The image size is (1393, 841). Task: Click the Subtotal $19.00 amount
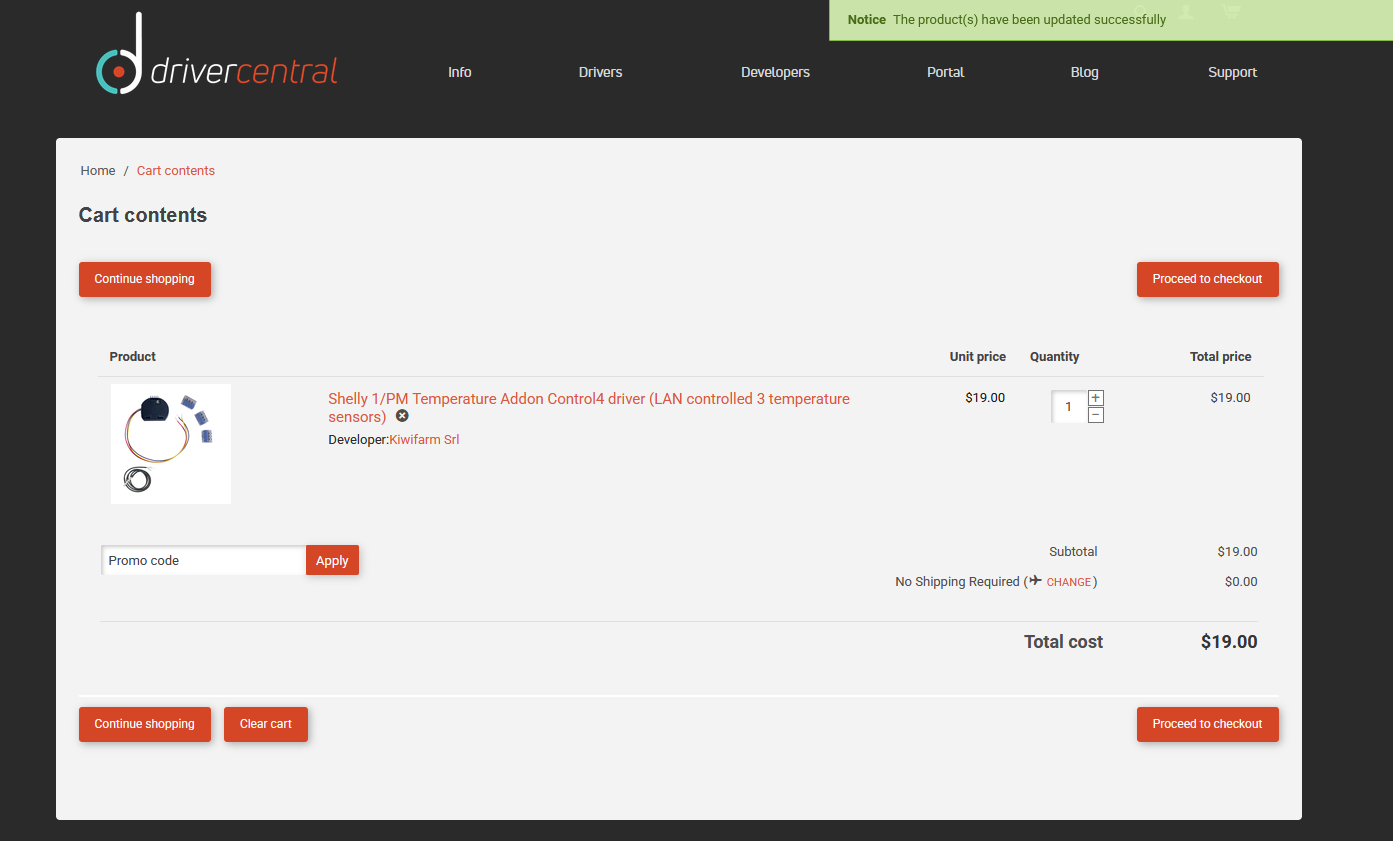coord(1238,552)
